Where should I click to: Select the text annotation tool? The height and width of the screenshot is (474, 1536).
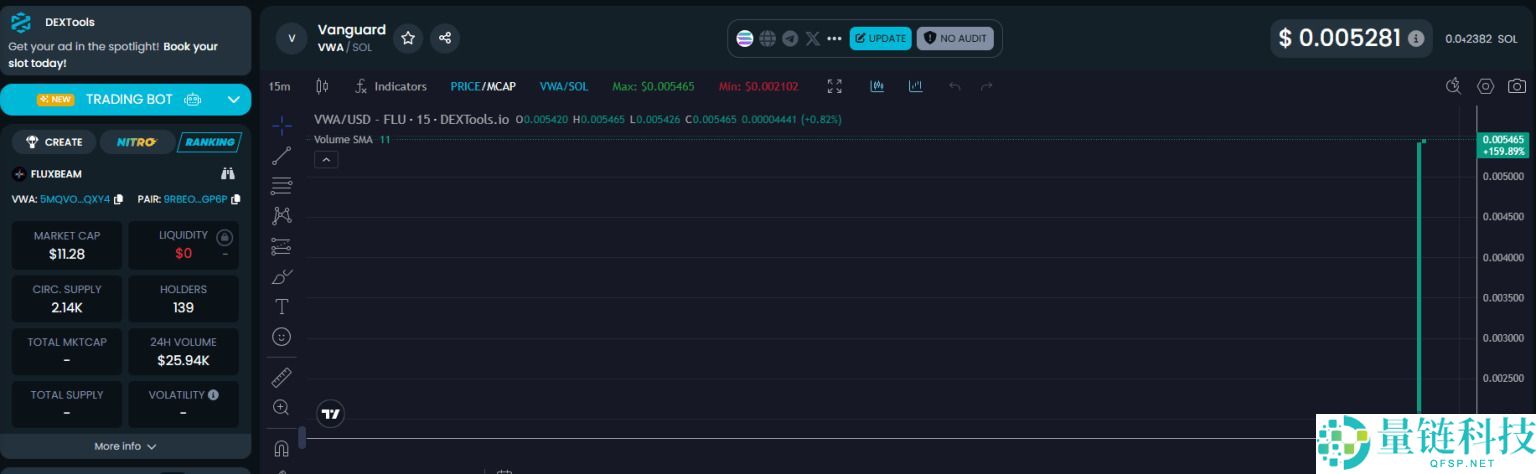pyautogui.click(x=282, y=306)
